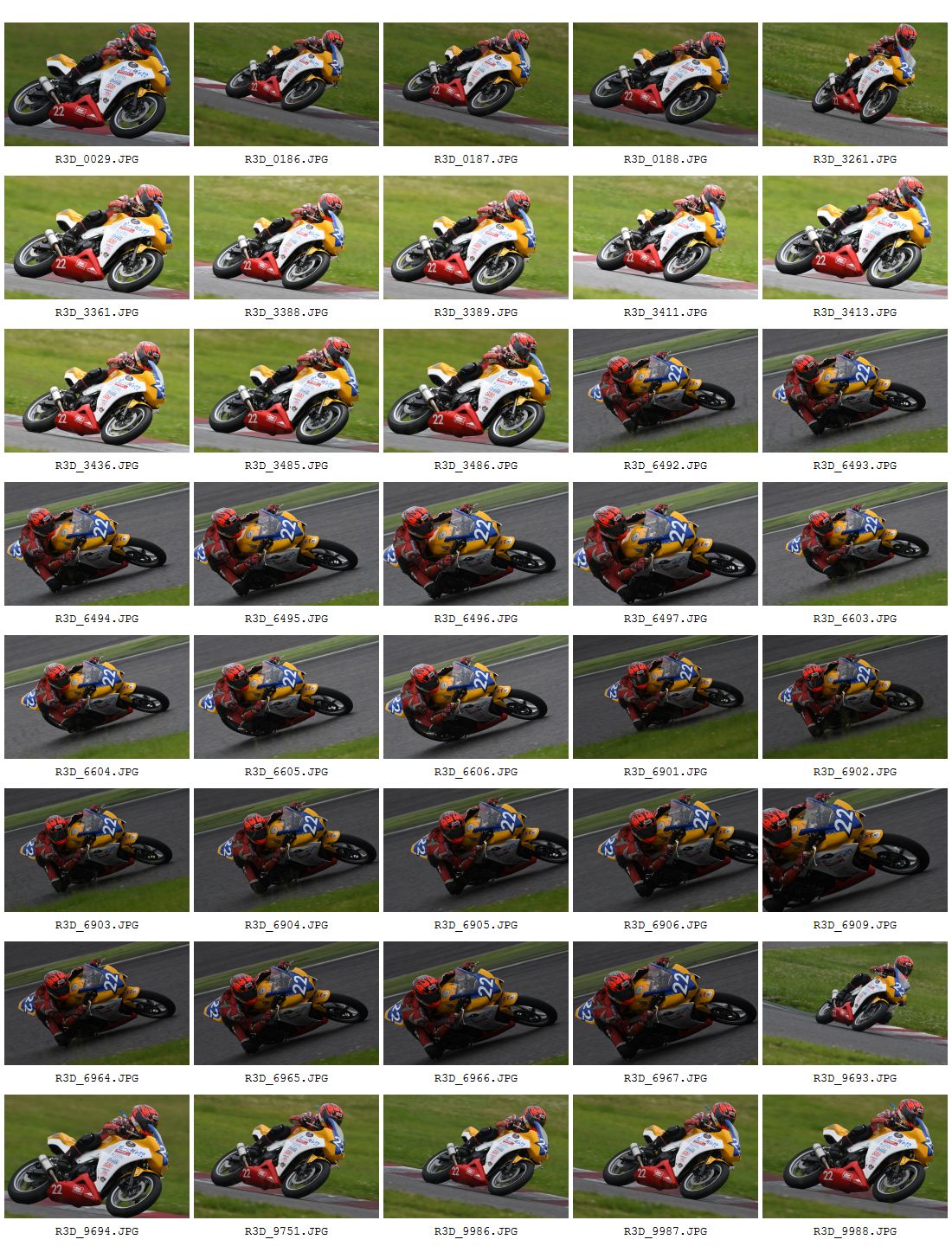Viewport: 952px width, 1246px height.
Task: Click thumbnail R3D_6964.JPG
Action: coord(97,1003)
